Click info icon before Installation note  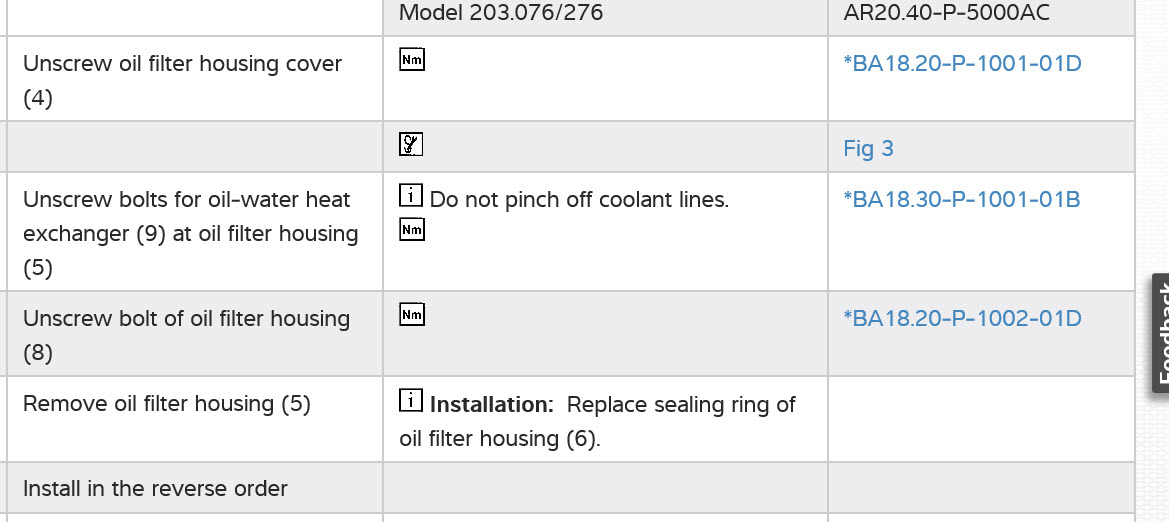(x=411, y=402)
